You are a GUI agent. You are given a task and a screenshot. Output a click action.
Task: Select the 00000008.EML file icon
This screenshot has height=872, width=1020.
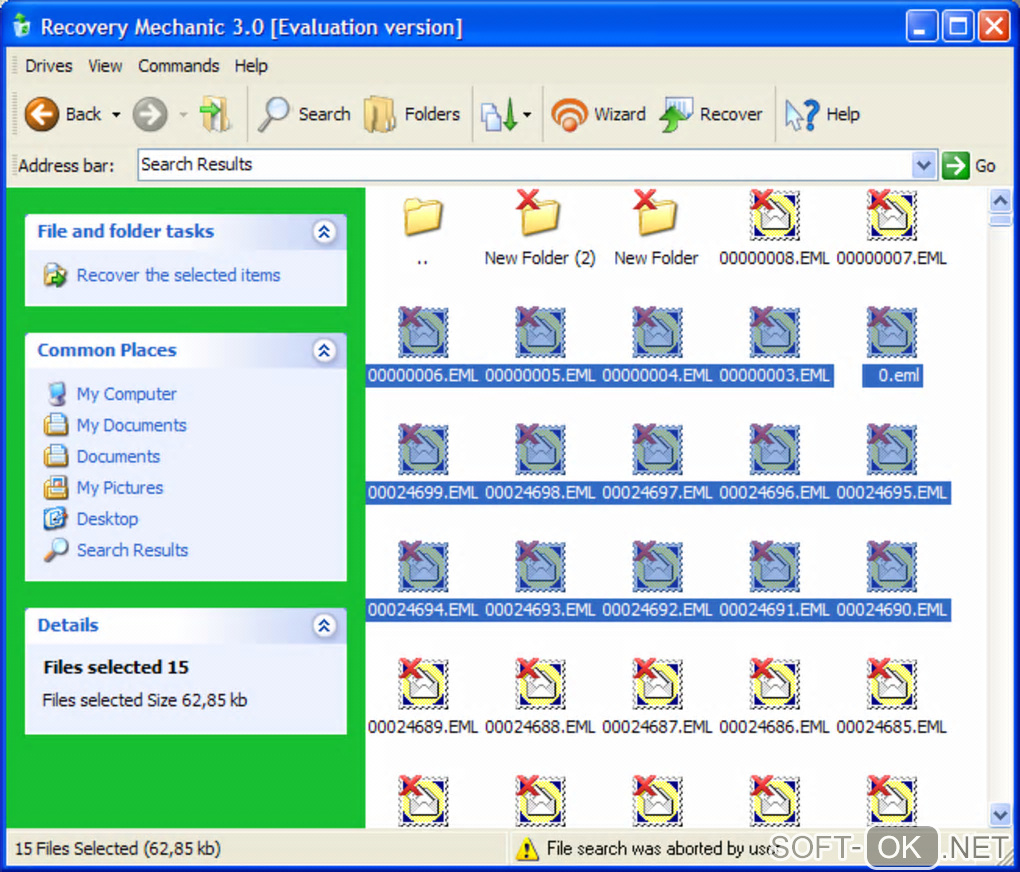click(774, 215)
